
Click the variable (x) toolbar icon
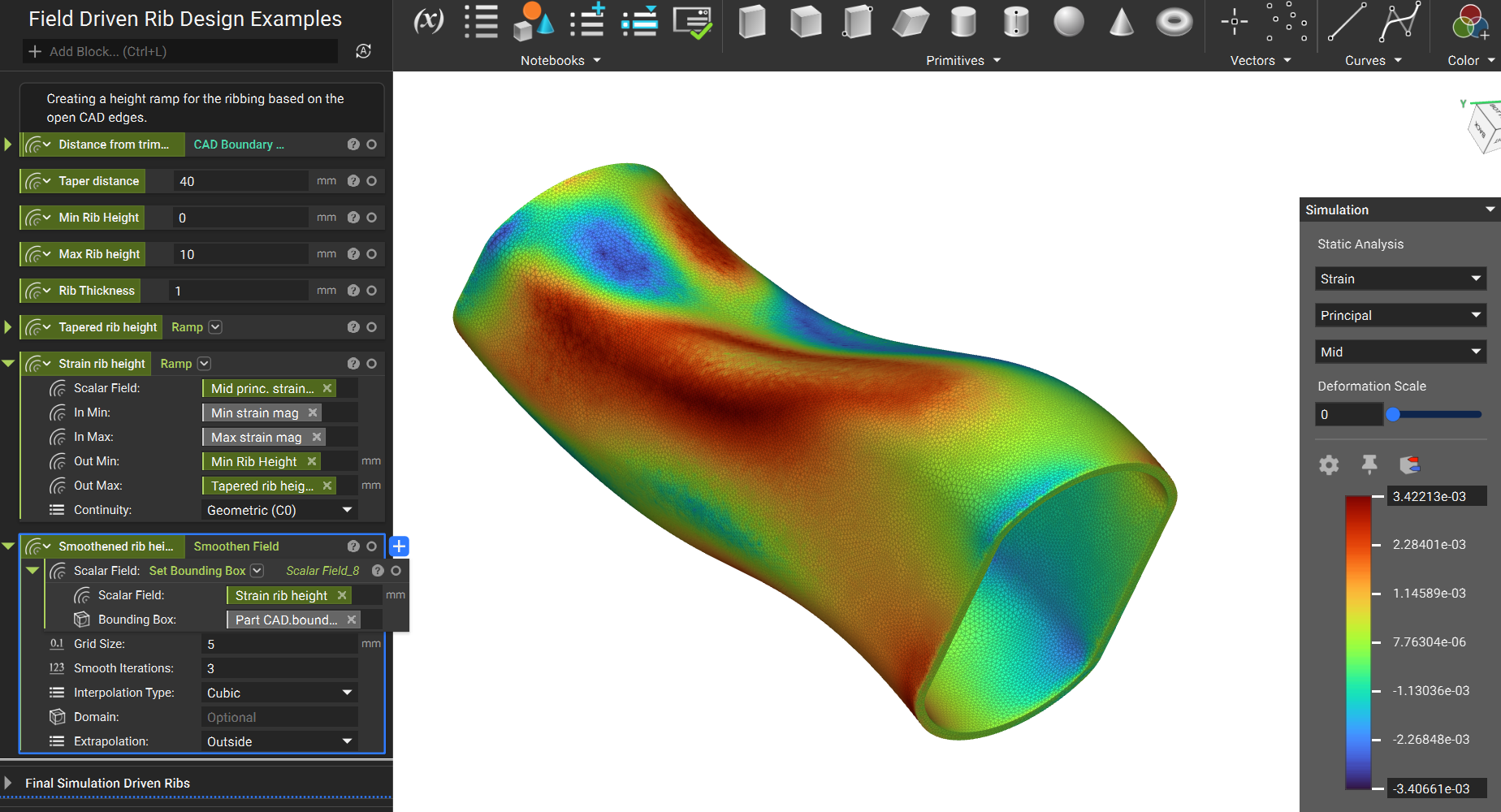point(428,20)
